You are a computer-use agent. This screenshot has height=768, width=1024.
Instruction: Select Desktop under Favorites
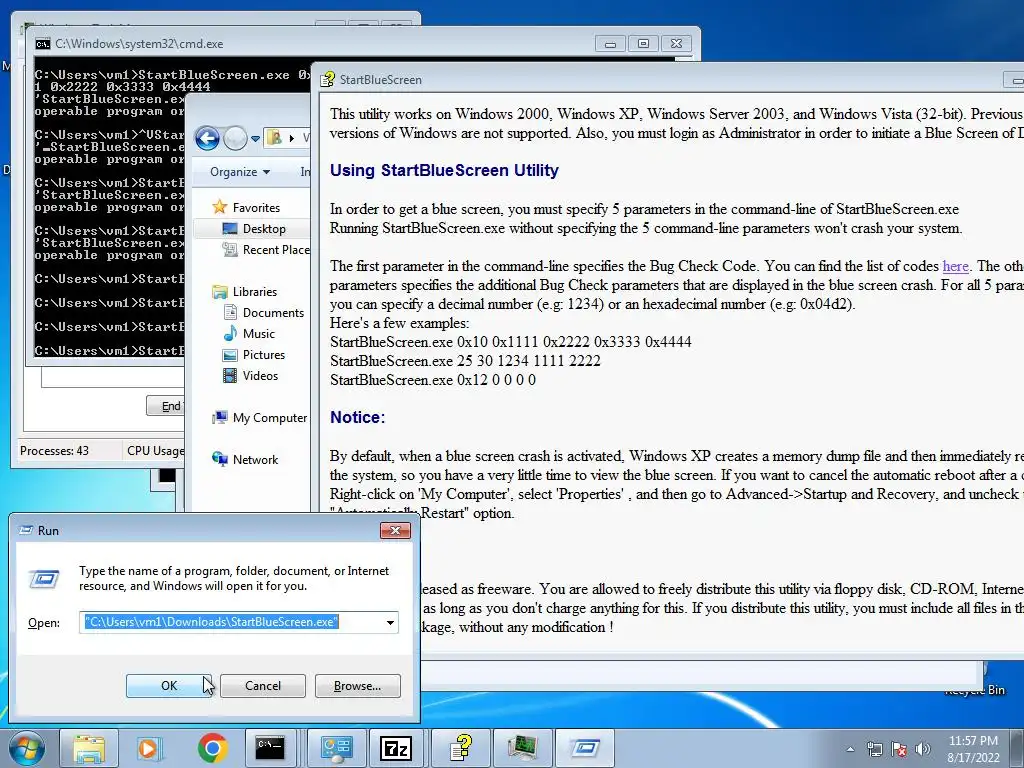point(264,229)
